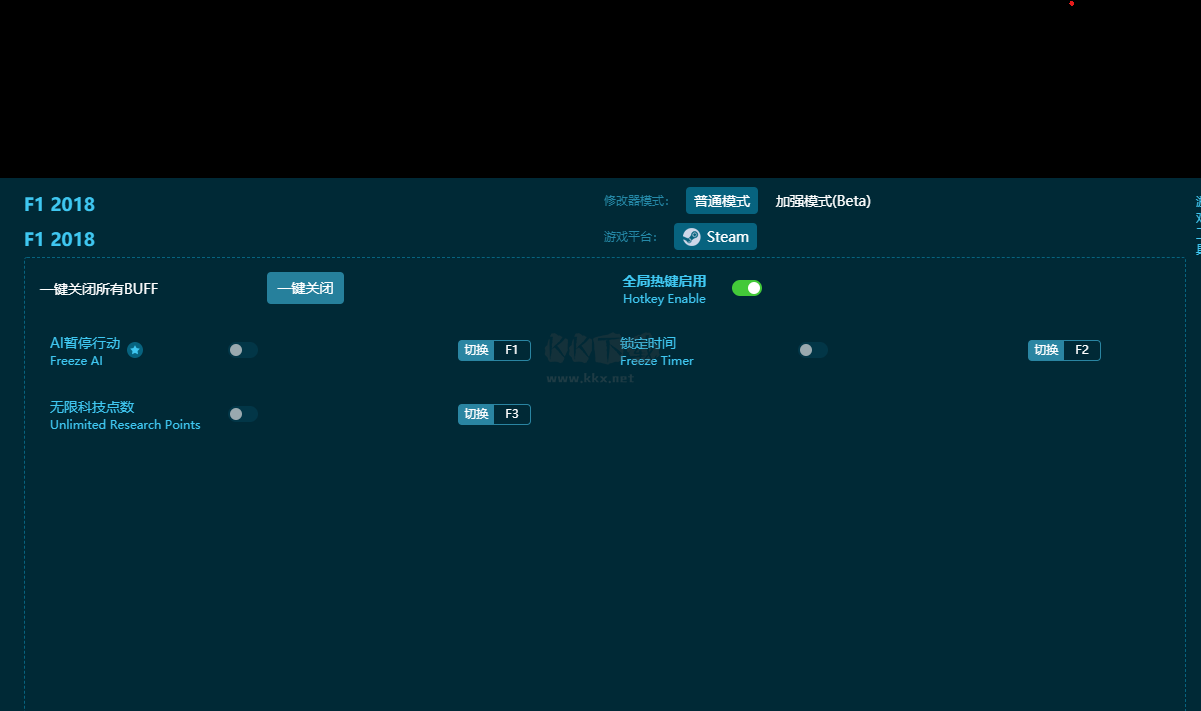Click the 切换 button for F2 hotkey

pos(1046,350)
